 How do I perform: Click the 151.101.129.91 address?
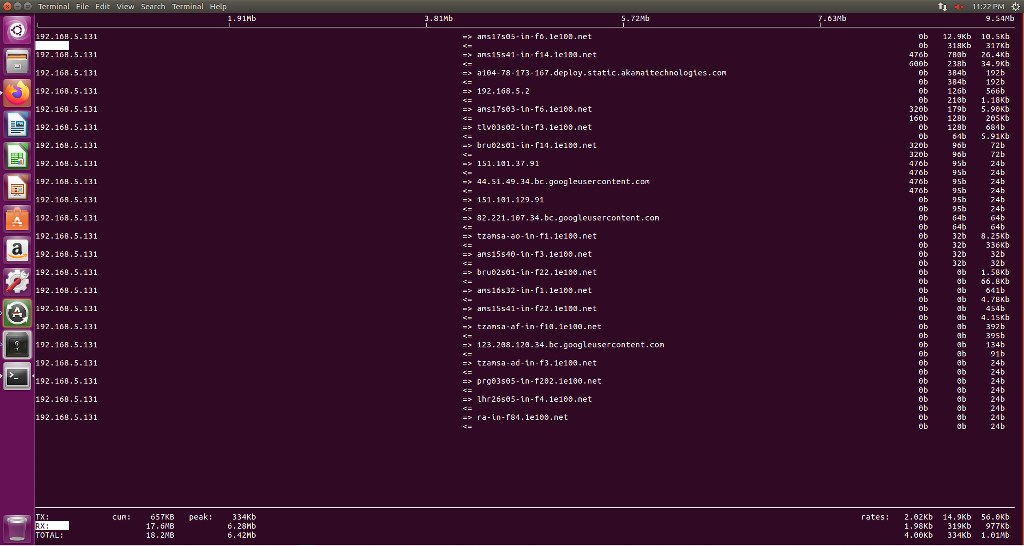pyautogui.click(x=510, y=200)
